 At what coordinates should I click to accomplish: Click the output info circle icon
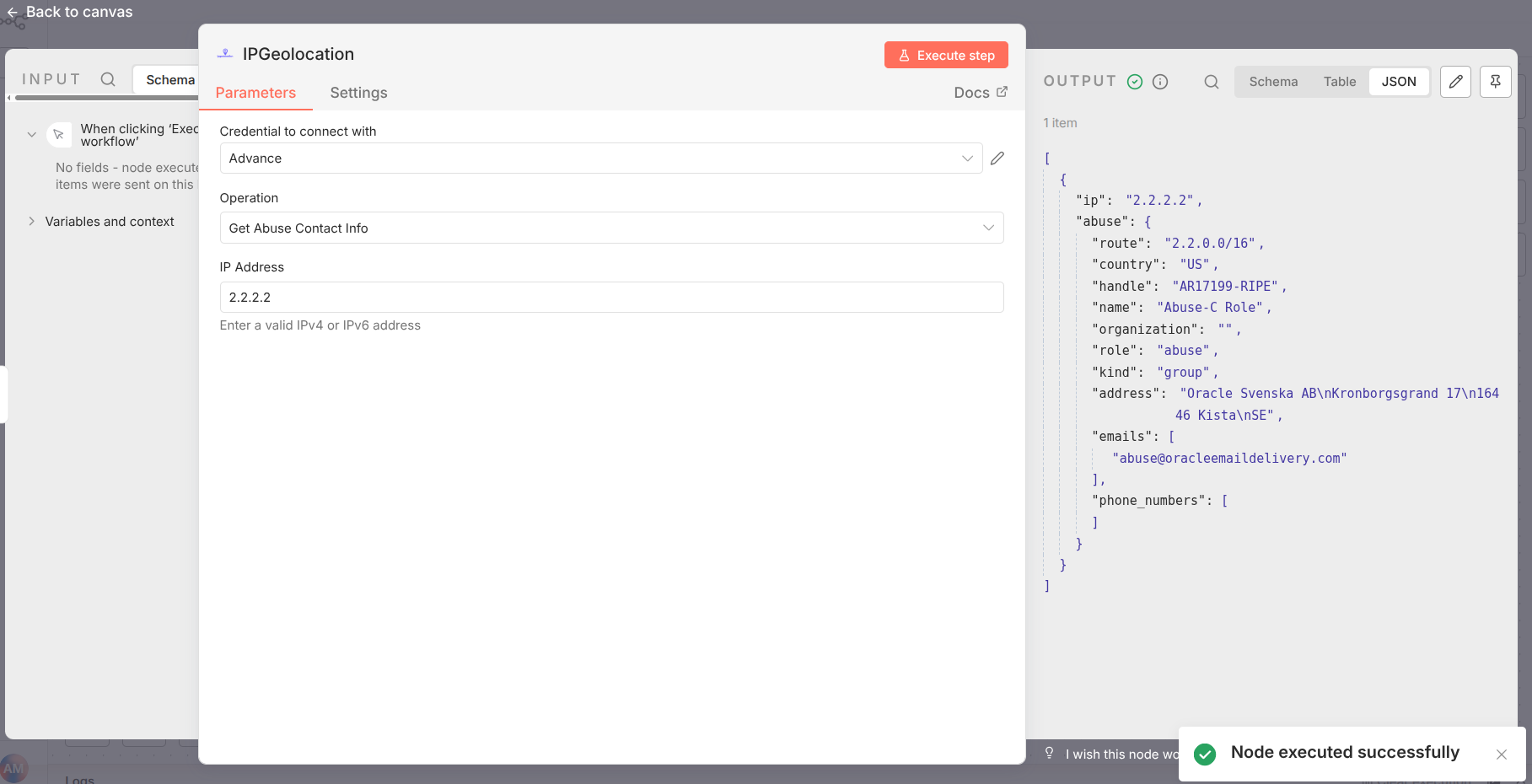(1160, 82)
